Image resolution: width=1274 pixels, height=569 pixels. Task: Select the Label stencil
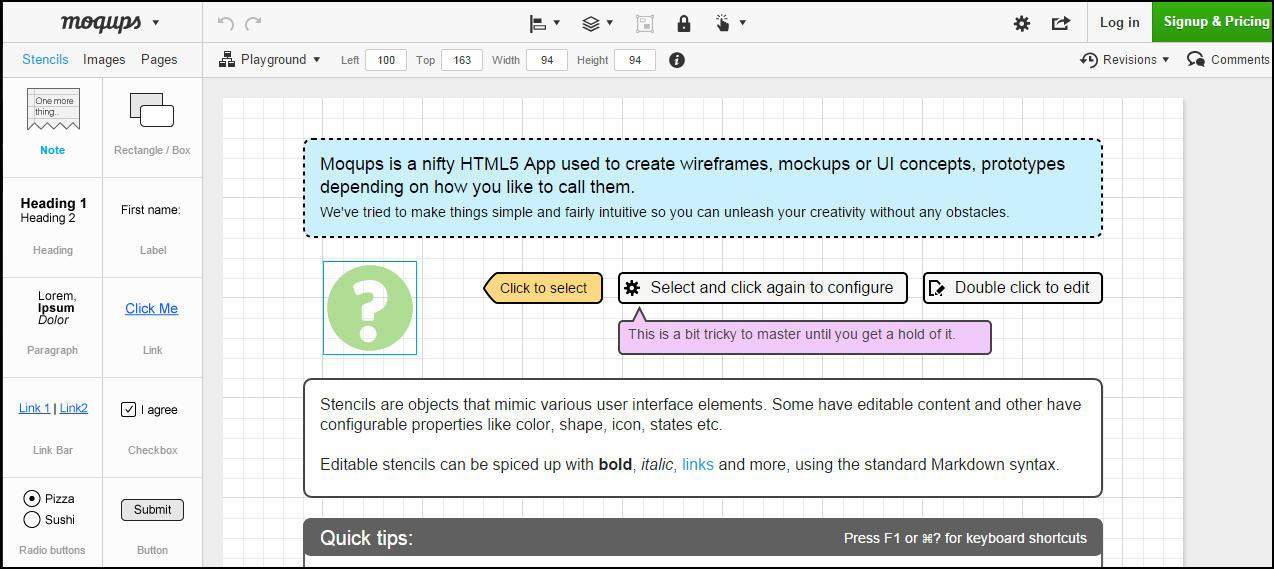152,227
